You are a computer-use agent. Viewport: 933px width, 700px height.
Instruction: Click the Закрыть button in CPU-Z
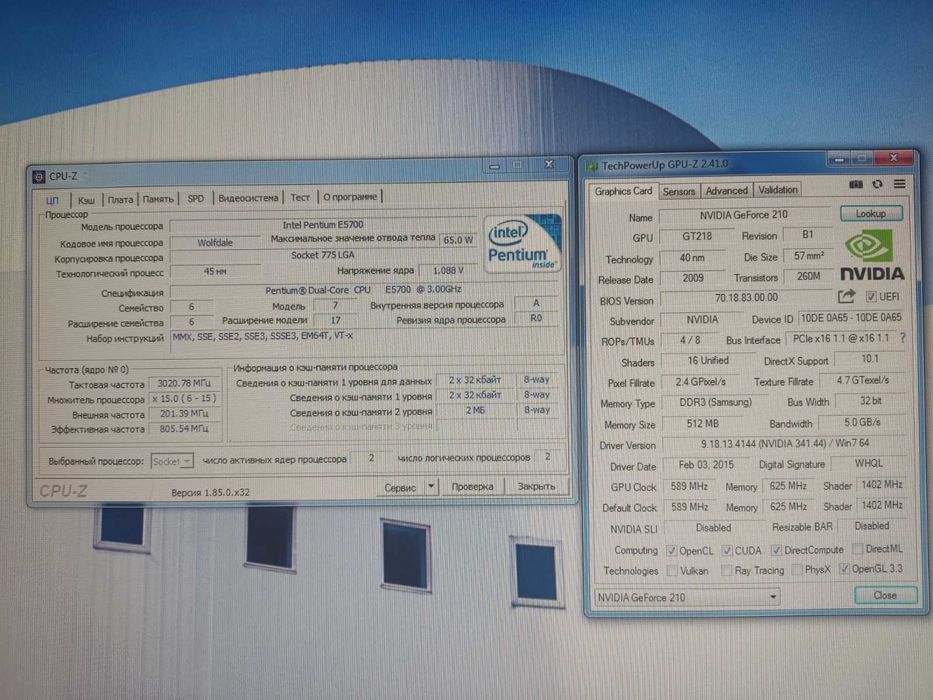click(x=536, y=486)
